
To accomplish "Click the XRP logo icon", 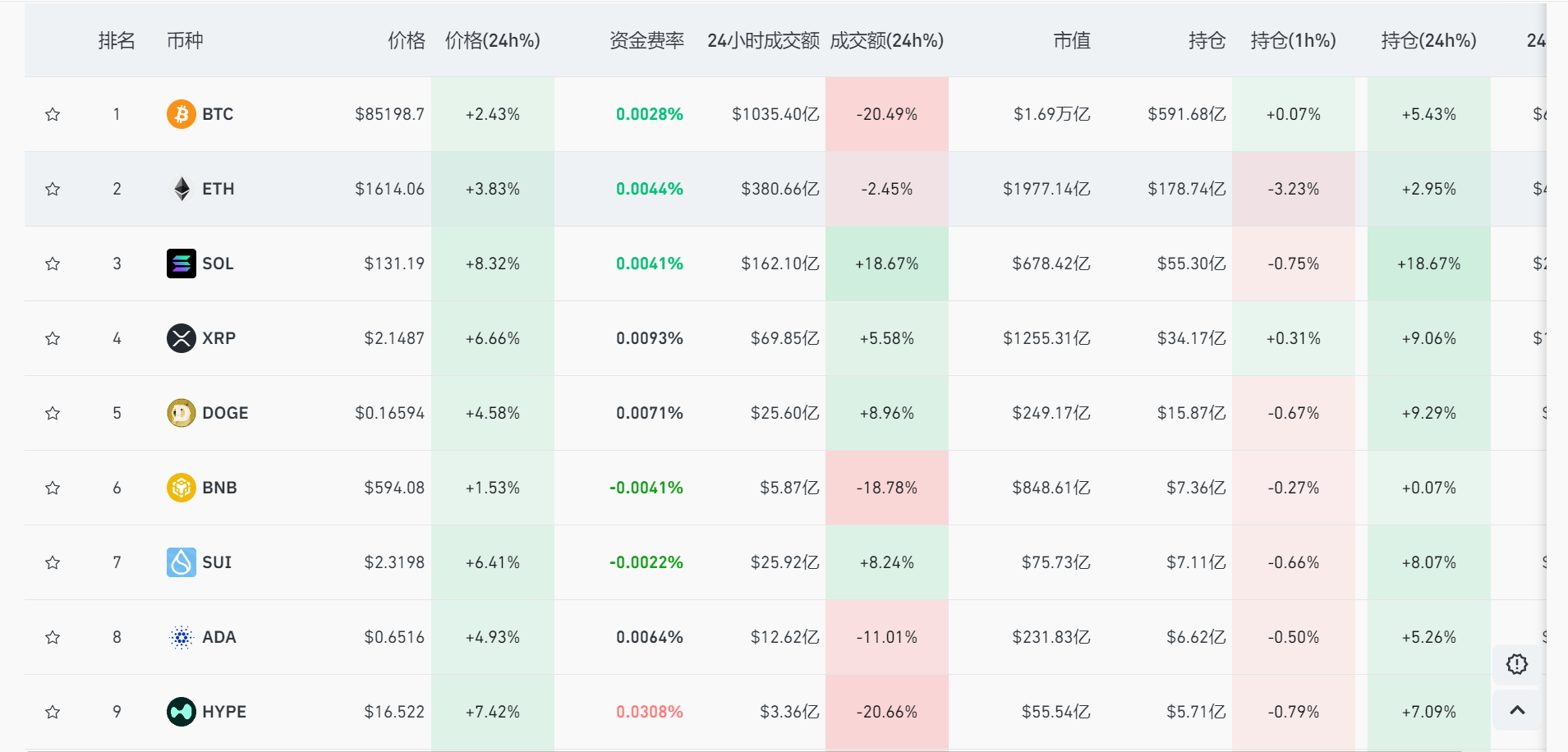I will pyautogui.click(x=181, y=338).
